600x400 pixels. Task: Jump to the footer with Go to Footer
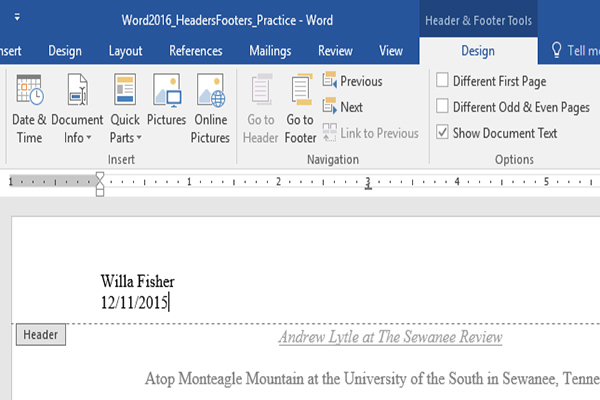[300, 109]
